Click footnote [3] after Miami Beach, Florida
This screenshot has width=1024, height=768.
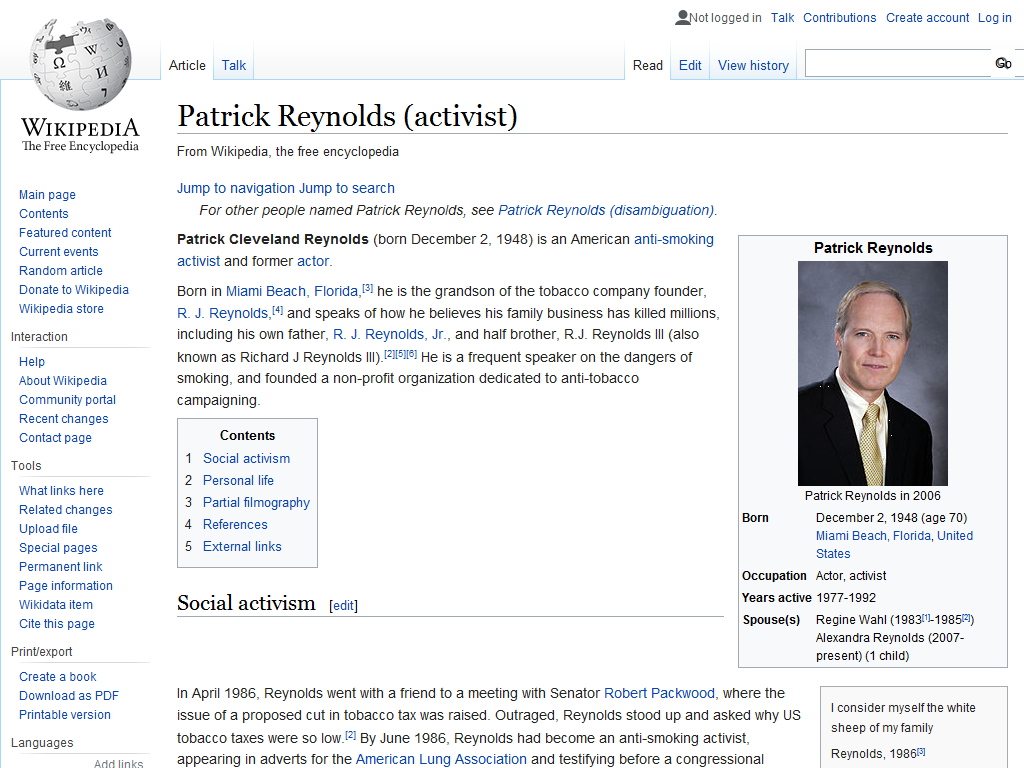(368, 288)
